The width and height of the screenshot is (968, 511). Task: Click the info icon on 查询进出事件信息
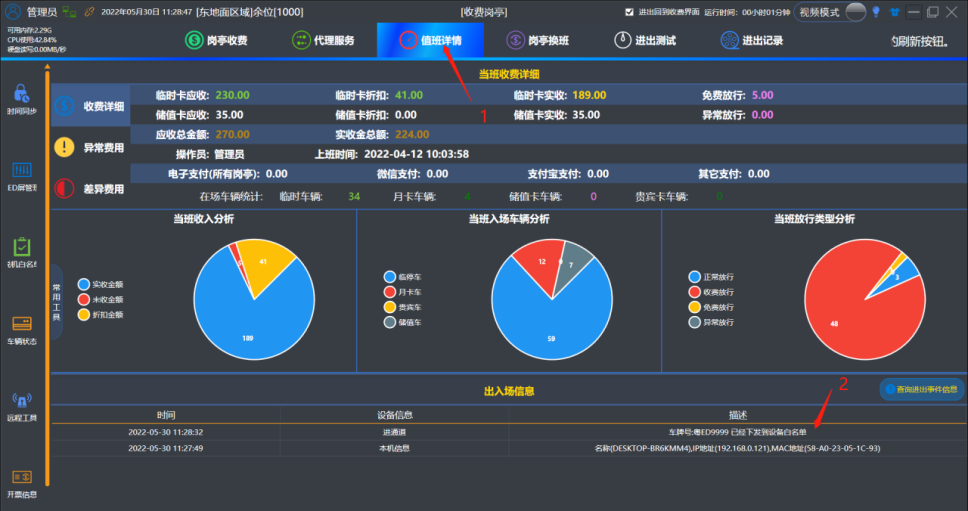point(890,389)
